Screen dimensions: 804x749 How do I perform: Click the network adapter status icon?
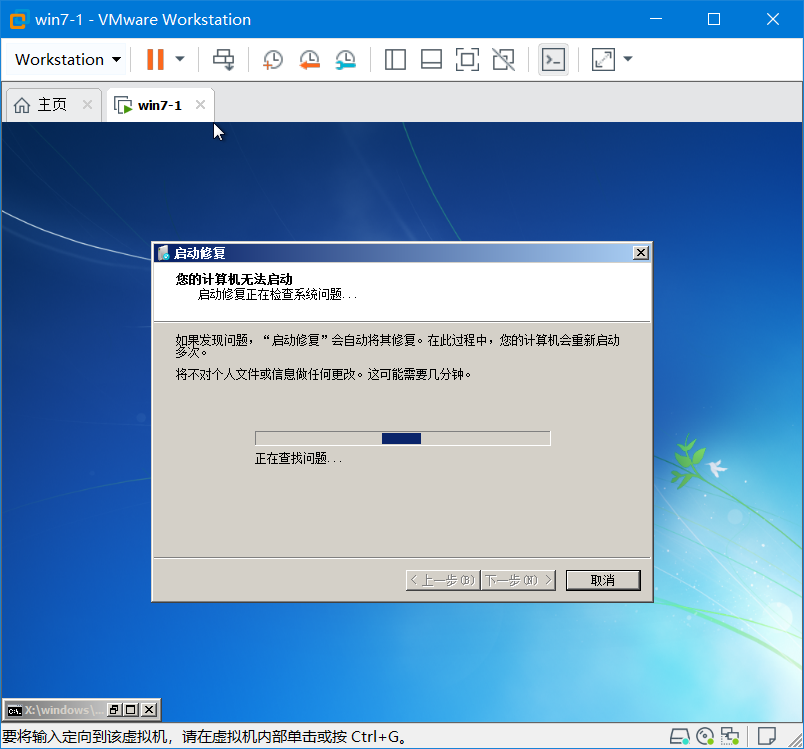click(x=730, y=737)
